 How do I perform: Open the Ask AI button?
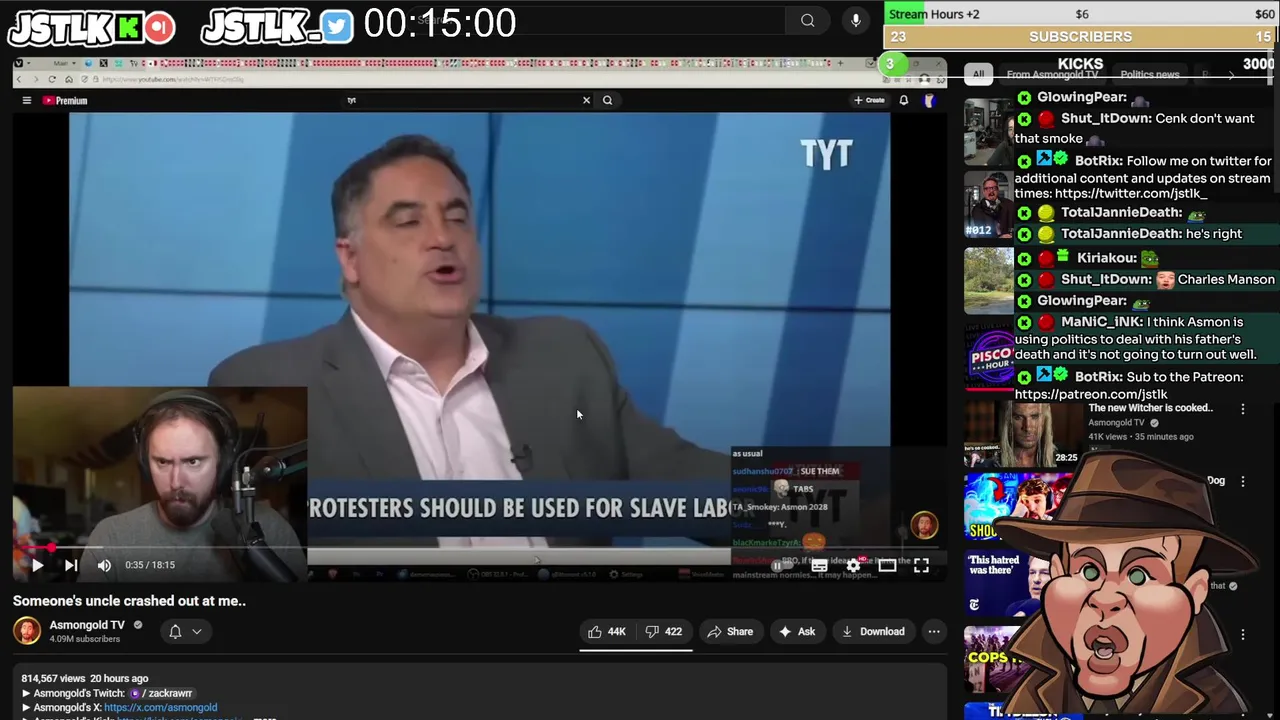point(797,631)
